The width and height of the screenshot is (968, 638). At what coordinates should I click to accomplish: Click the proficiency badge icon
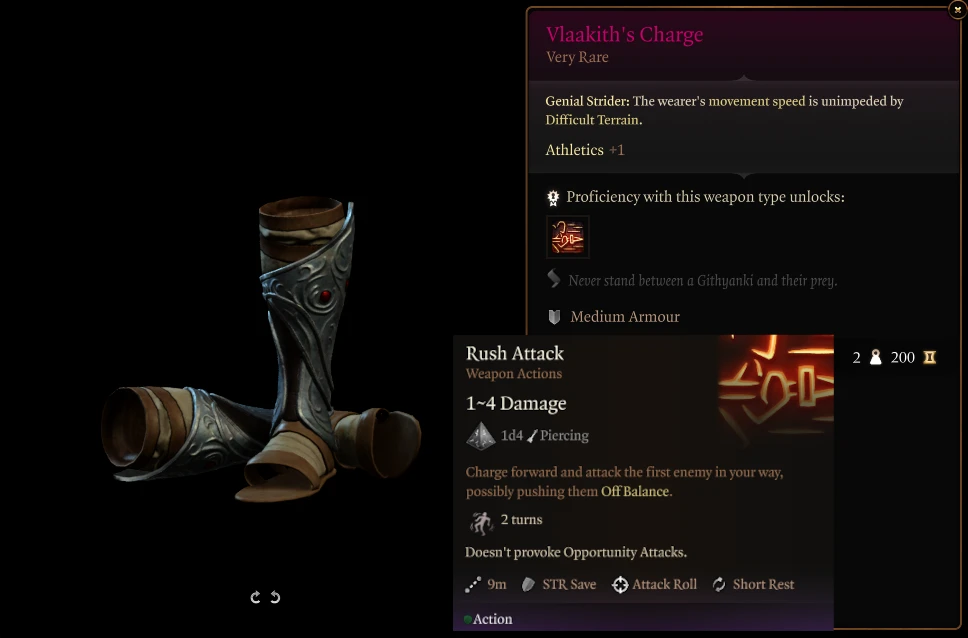[553, 198]
